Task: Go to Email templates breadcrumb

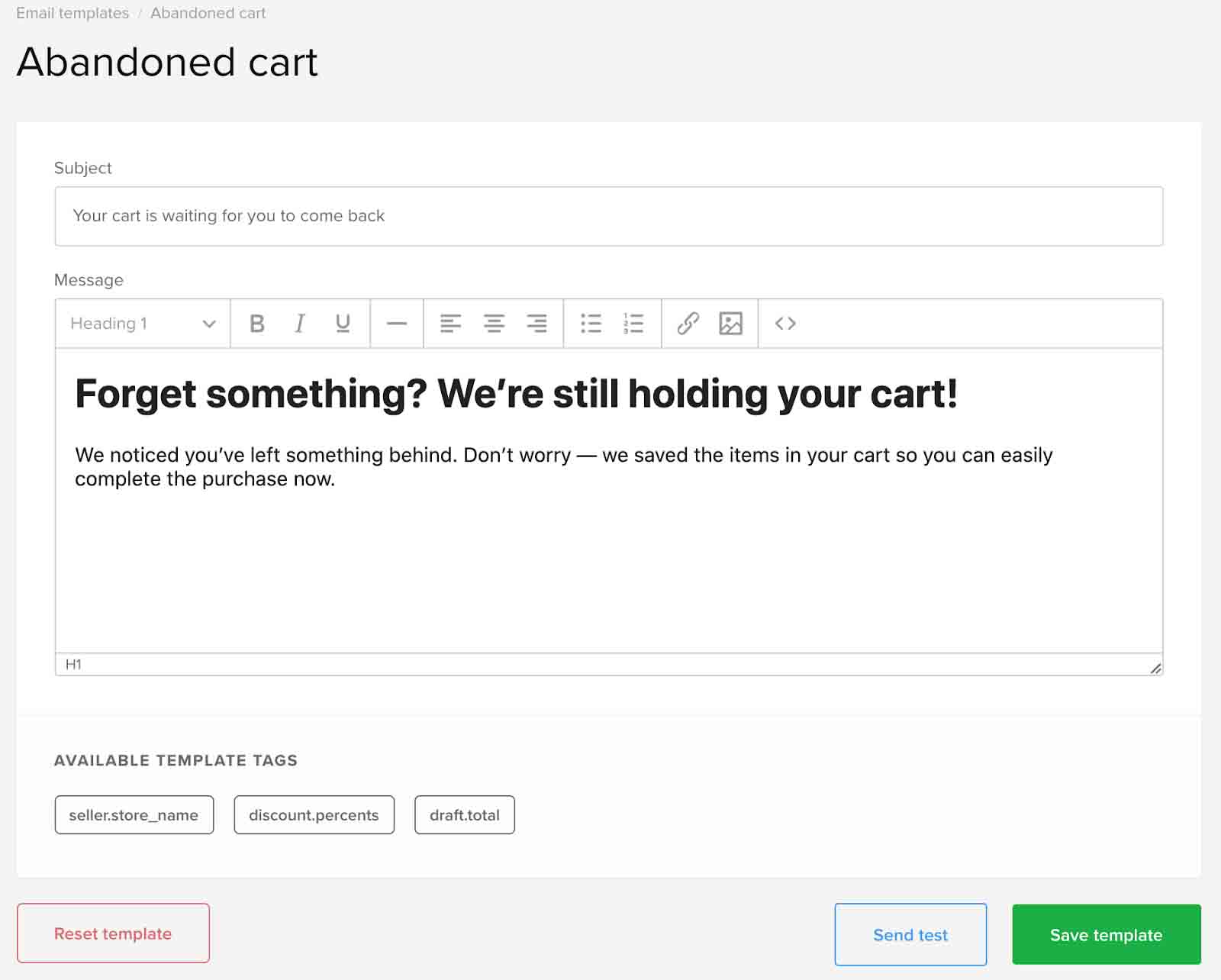Action: coord(72,13)
